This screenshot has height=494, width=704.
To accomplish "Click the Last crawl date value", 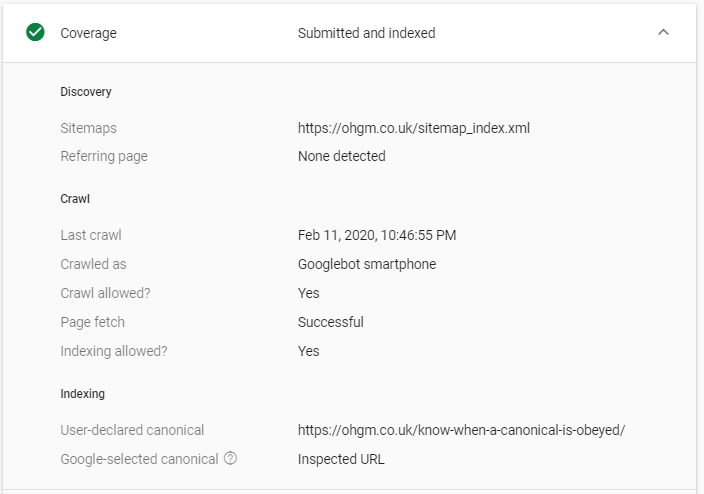I will point(377,235).
